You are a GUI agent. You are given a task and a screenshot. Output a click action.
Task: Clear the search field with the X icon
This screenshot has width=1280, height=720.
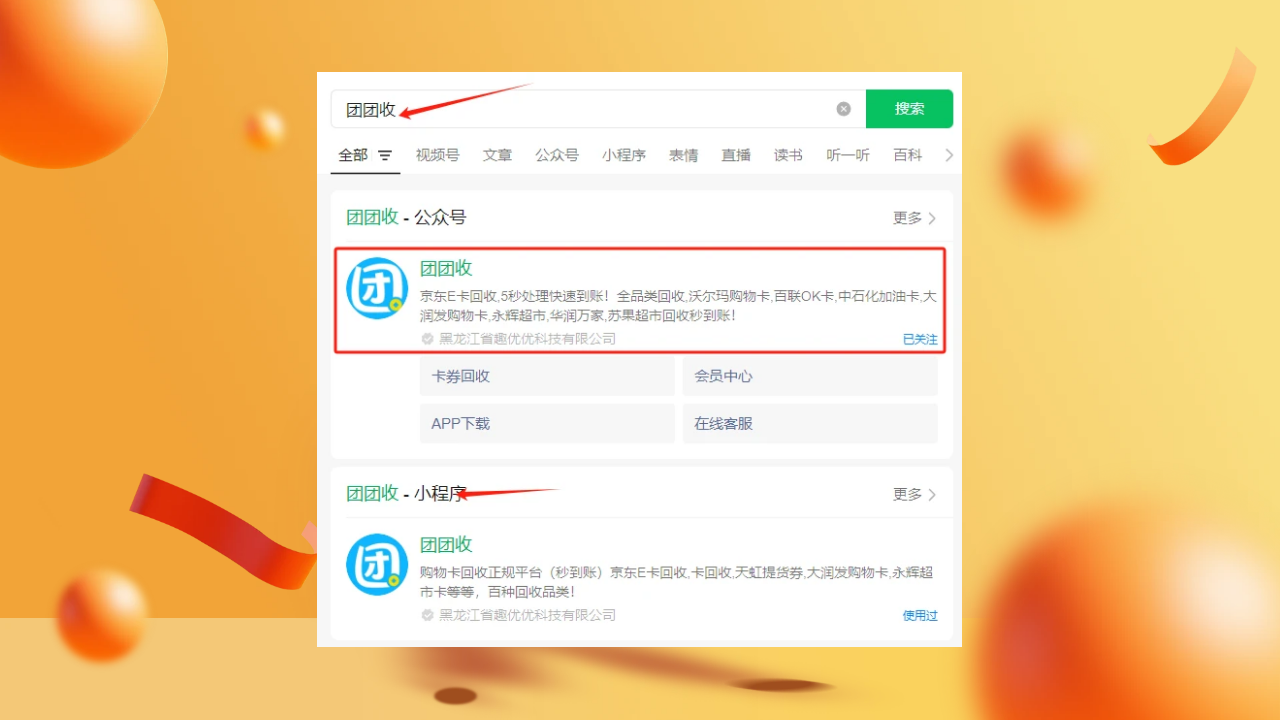coord(844,109)
